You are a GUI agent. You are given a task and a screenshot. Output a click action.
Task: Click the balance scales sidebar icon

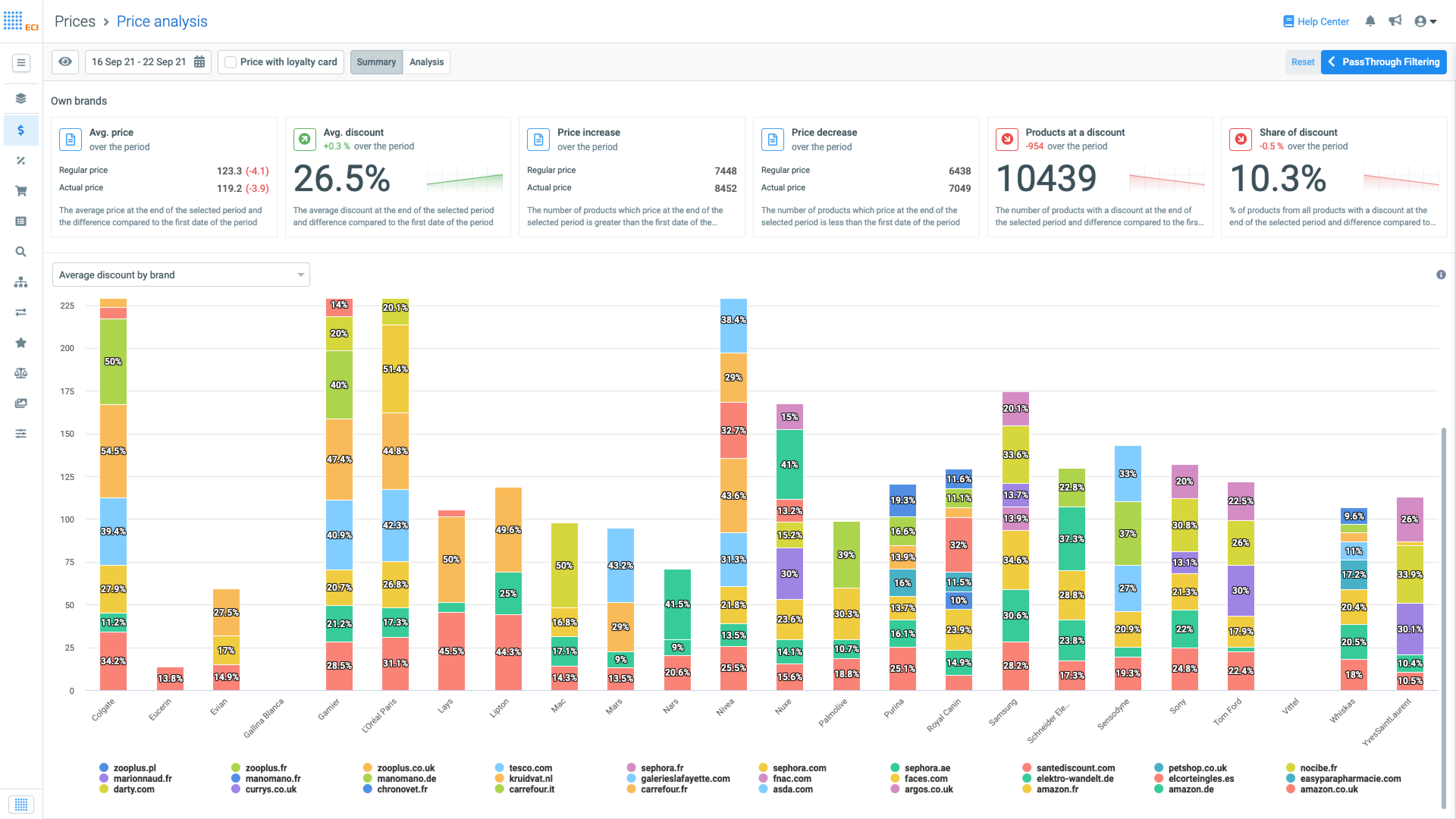click(21, 373)
